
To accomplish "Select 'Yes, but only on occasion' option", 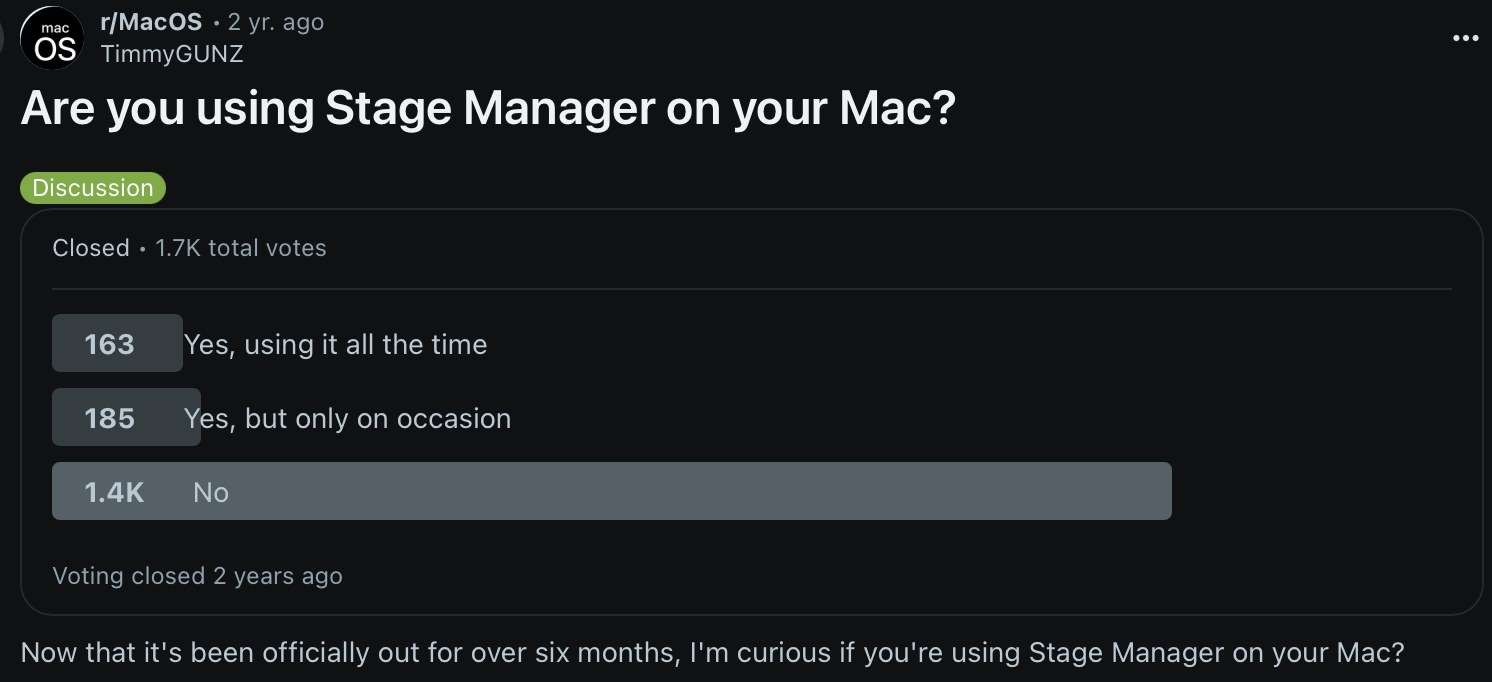I will pos(348,418).
